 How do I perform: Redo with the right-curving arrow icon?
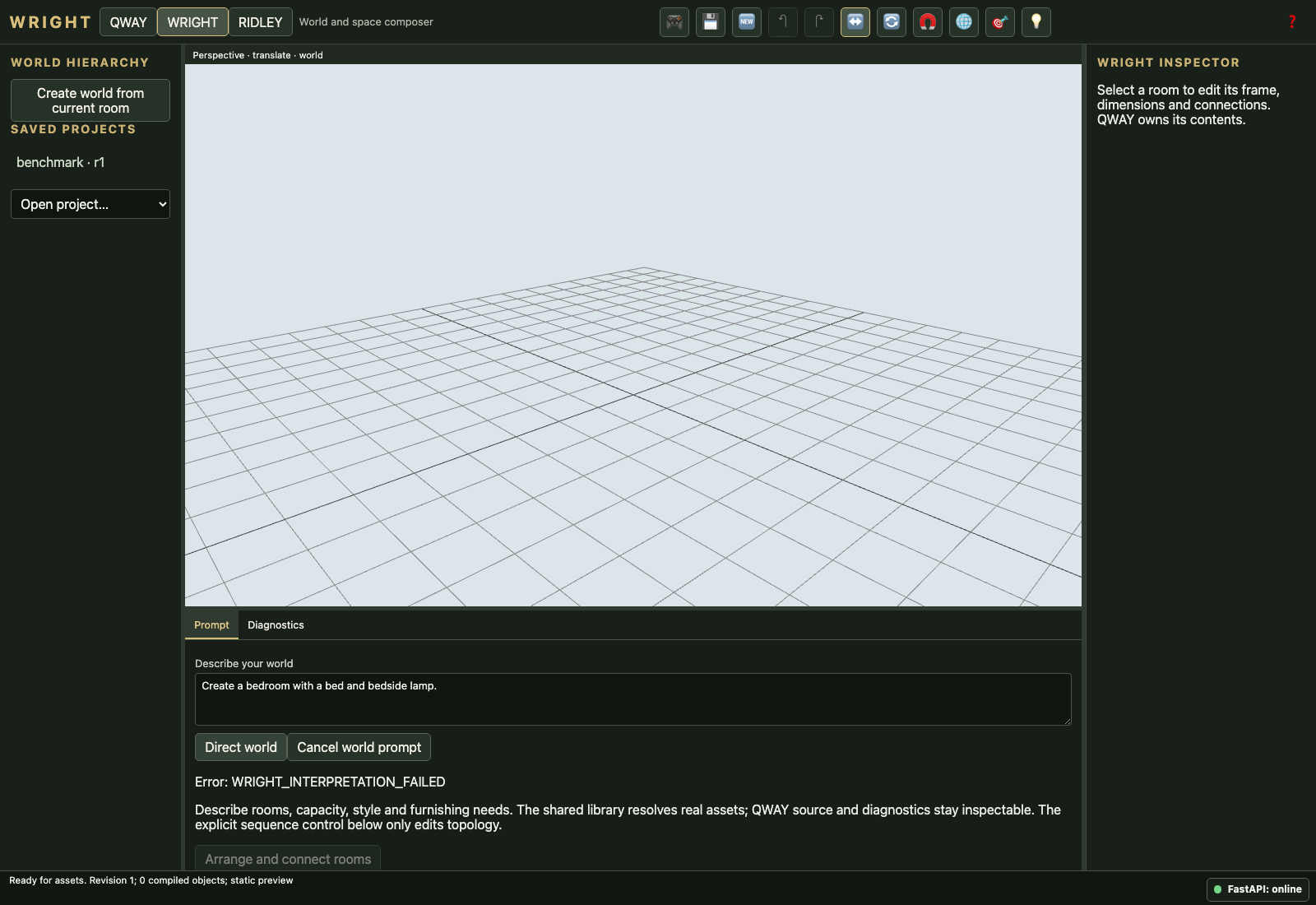(x=819, y=22)
